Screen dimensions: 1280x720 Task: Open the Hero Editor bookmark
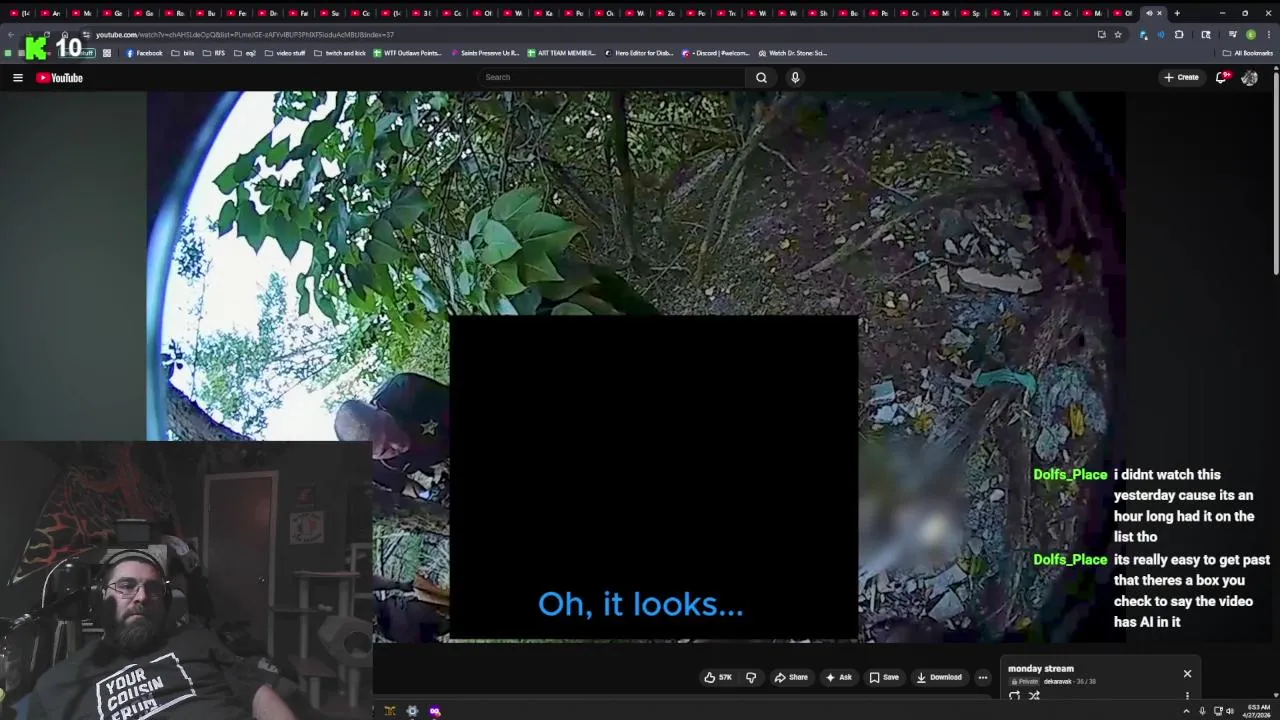click(639, 53)
